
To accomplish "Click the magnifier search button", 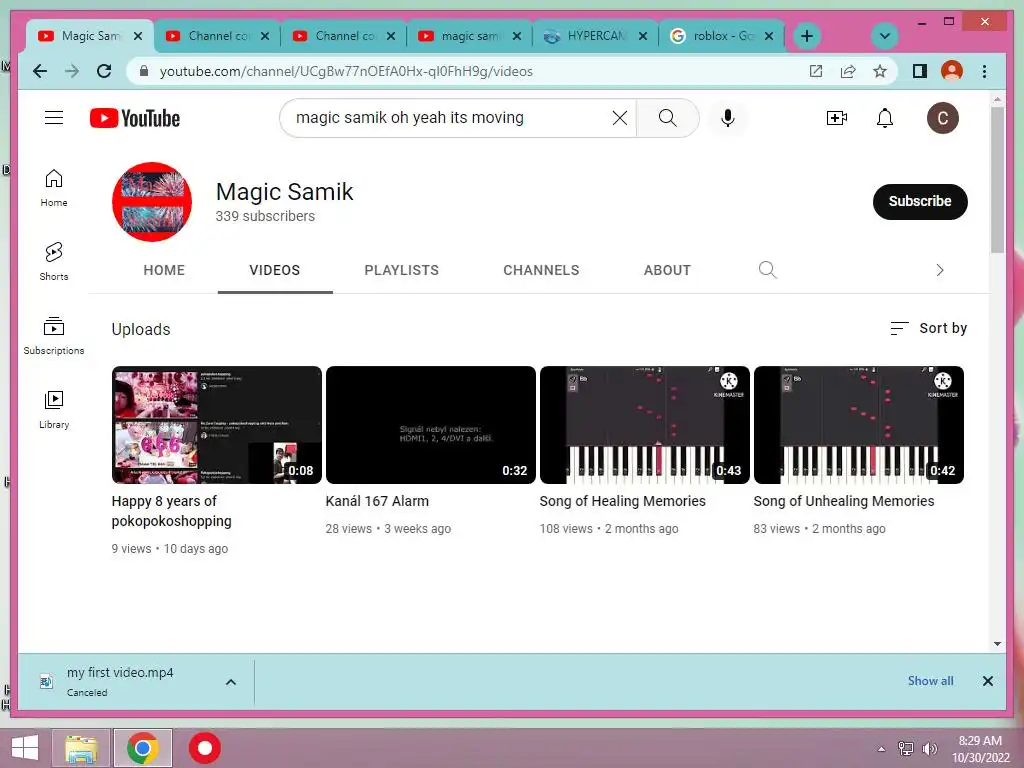I will (x=667, y=118).
